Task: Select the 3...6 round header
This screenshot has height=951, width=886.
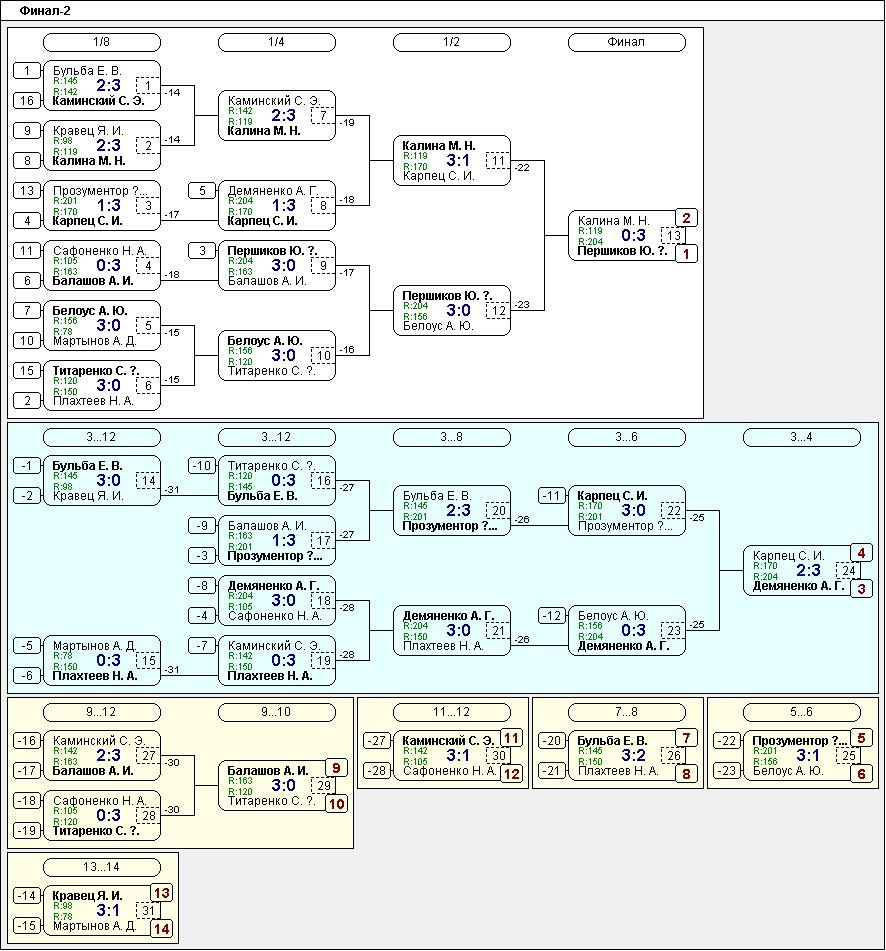Action: 626,437
